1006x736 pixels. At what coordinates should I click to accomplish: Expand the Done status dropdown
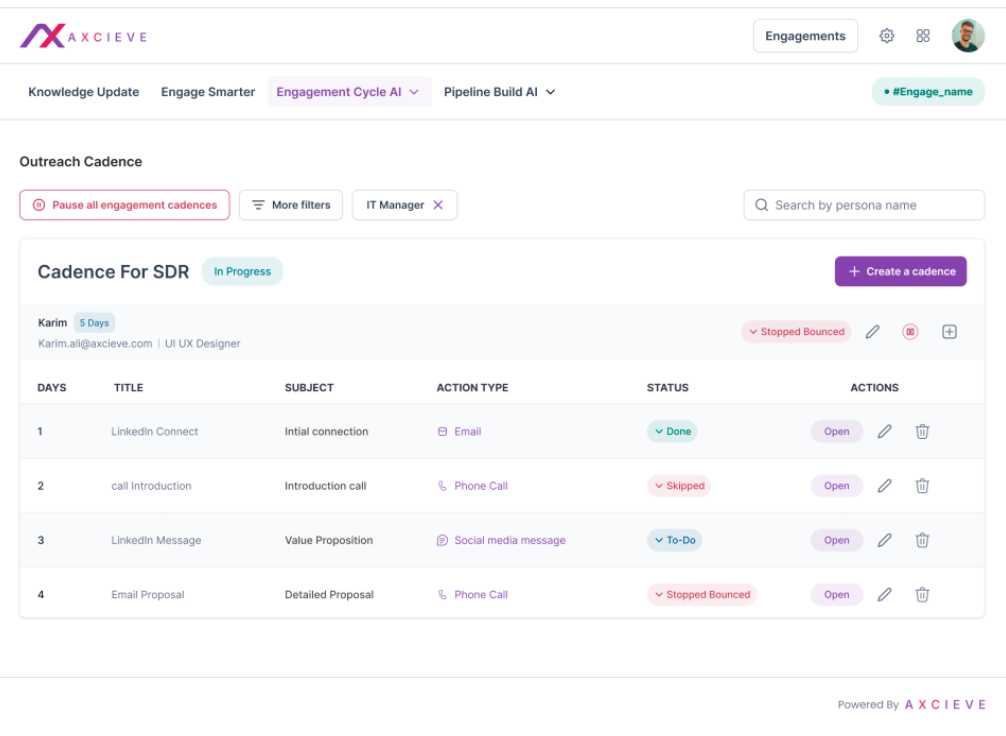pyautogui.click(x=672, y=432)
